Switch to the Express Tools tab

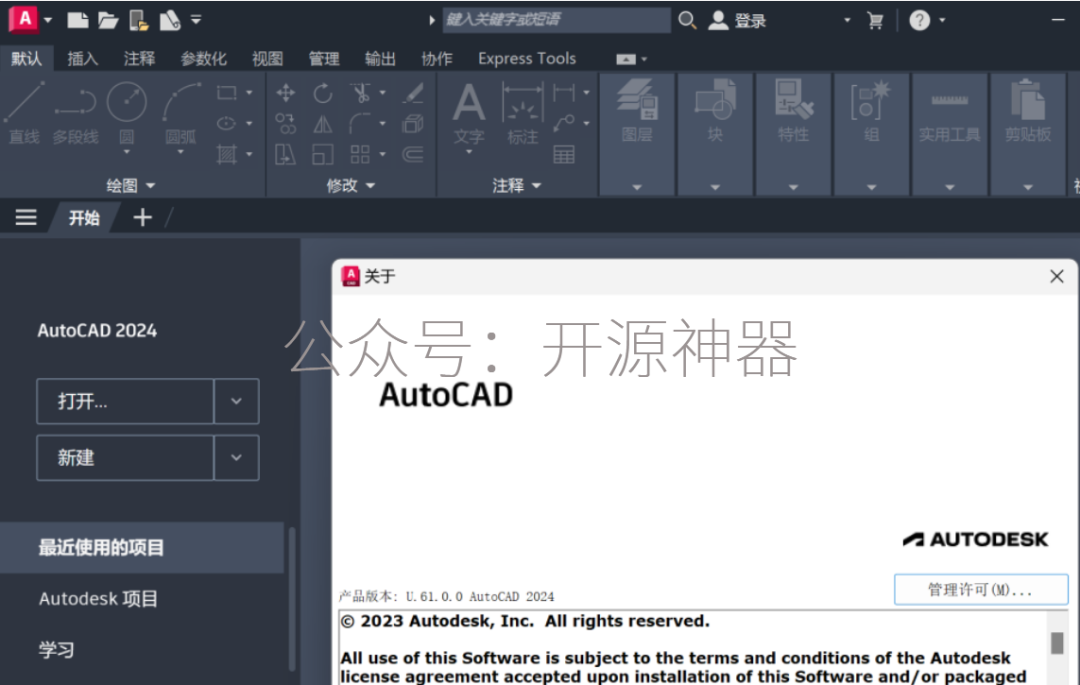(527, 59)
